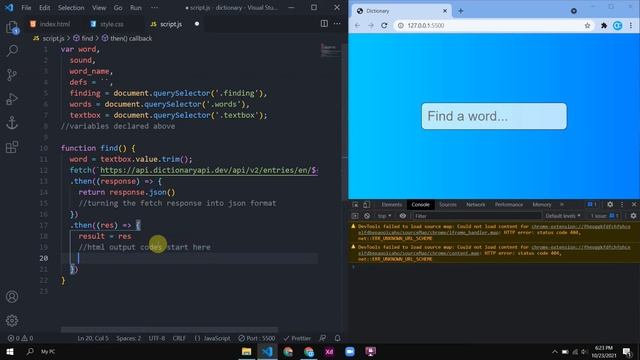This screenshot has width=640, height=360.
Task: Open the Run and Debug view
Action: point(12,99)
